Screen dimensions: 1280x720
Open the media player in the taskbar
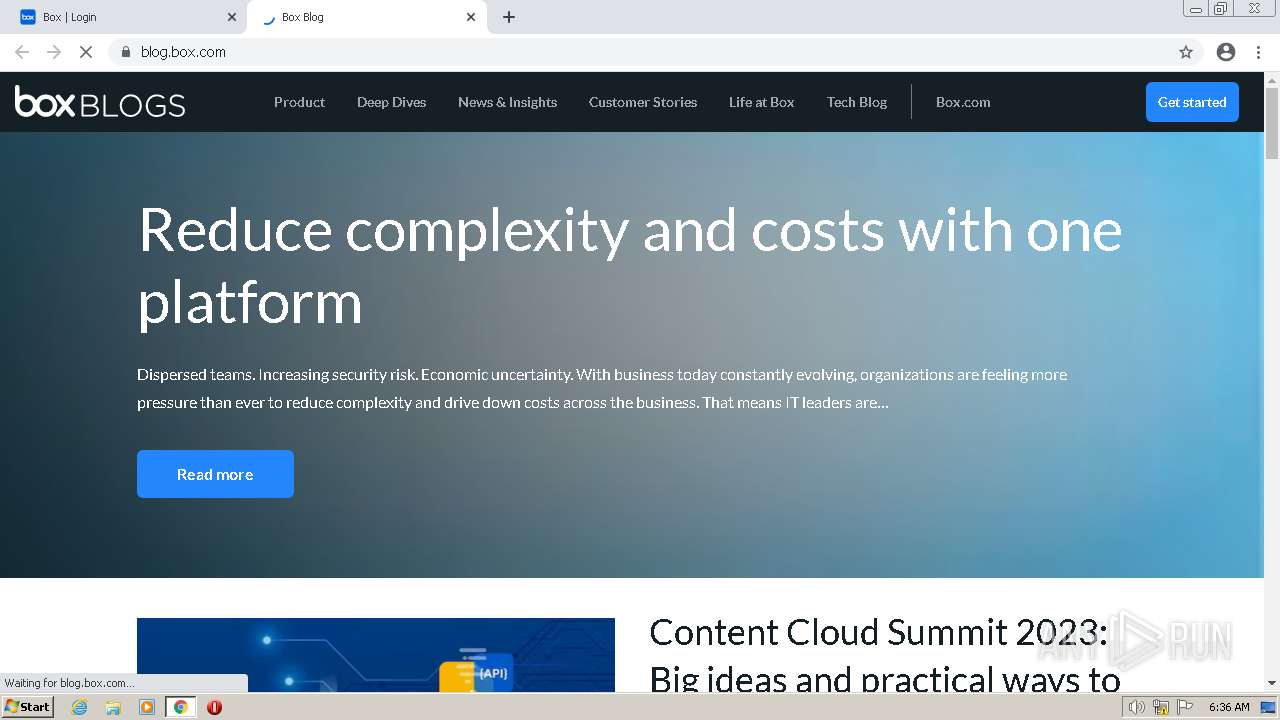coord(147,707)
